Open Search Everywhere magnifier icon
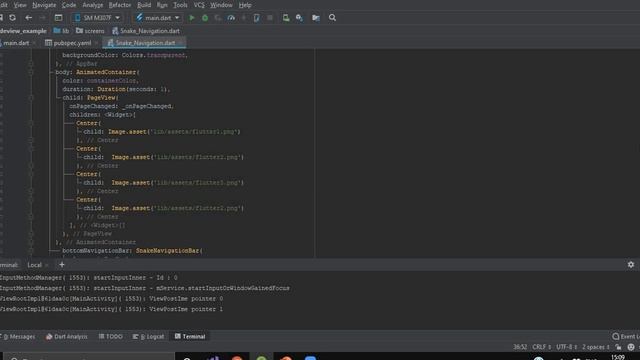Image resolution: width=640 pixels, height=360 pixels. [x=332, y=18]
